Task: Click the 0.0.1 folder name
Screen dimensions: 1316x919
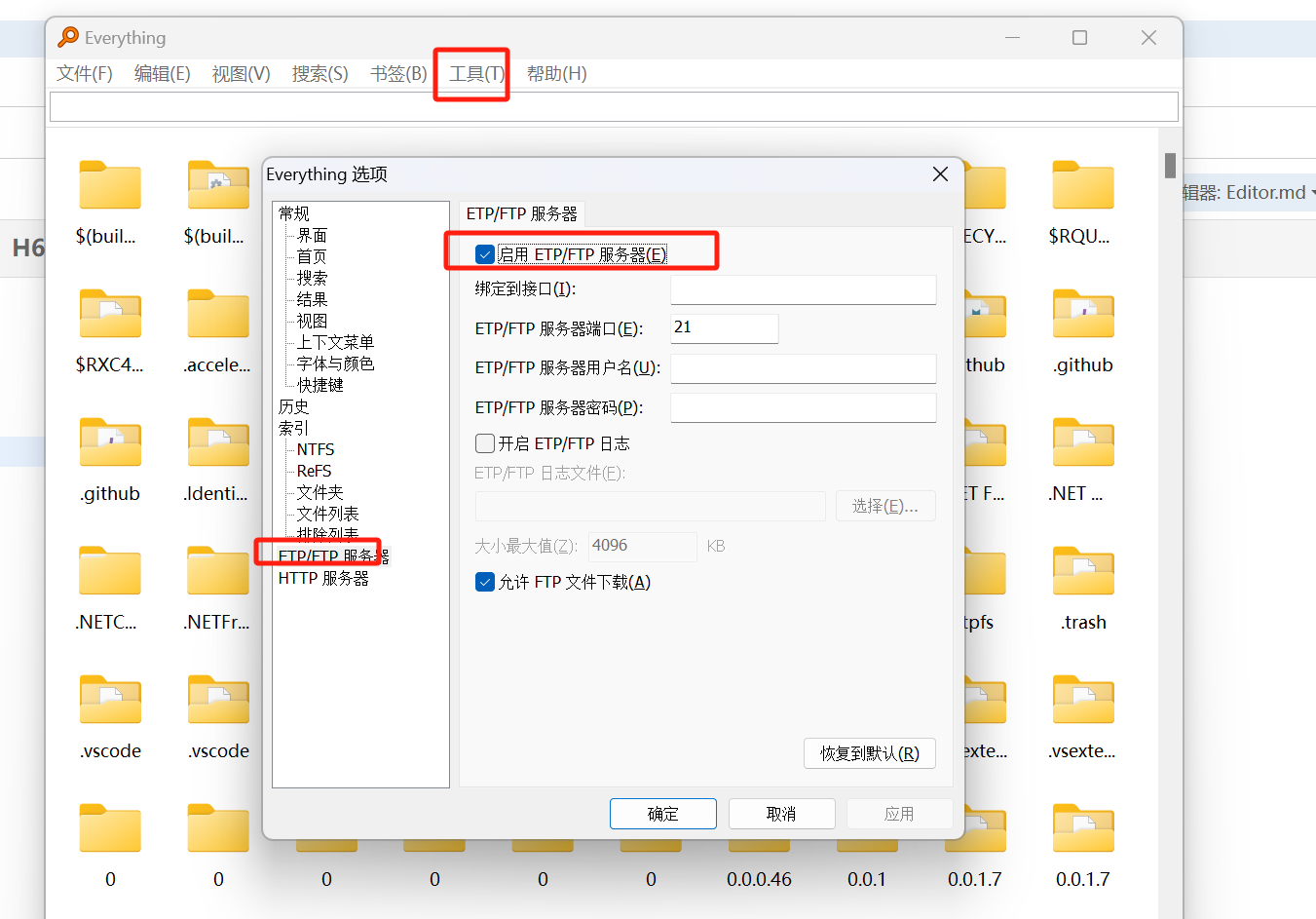Action: [x=867, y=879]
